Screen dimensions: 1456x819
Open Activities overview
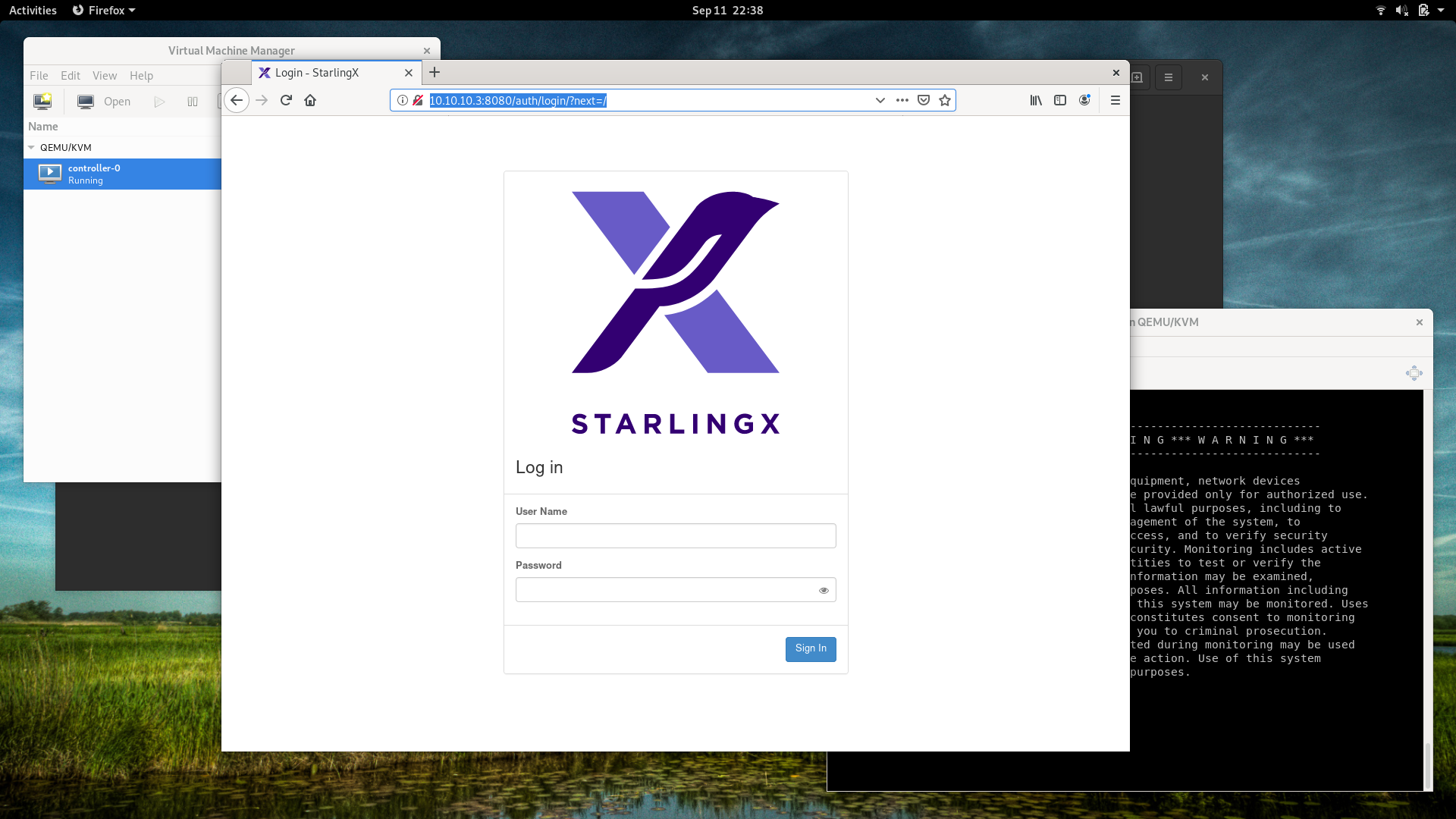[x=33, y=10]
